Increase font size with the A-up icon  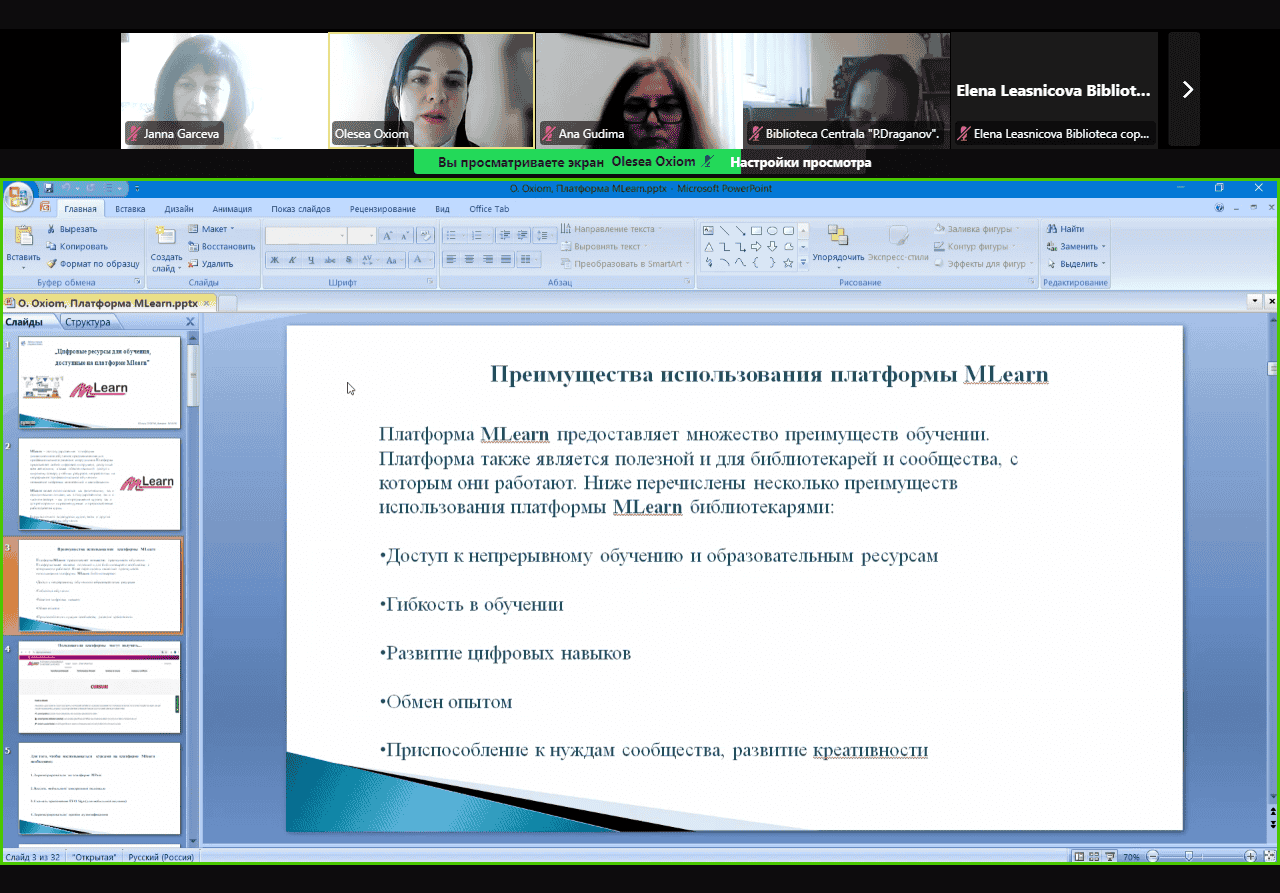[x=388, y=236]
